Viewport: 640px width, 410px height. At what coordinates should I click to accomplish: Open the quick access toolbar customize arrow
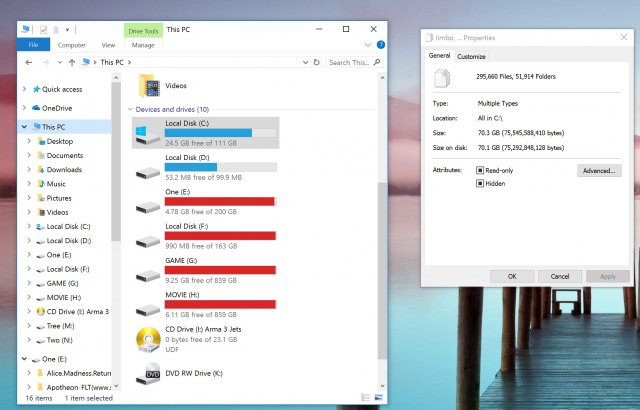[67, 29]
